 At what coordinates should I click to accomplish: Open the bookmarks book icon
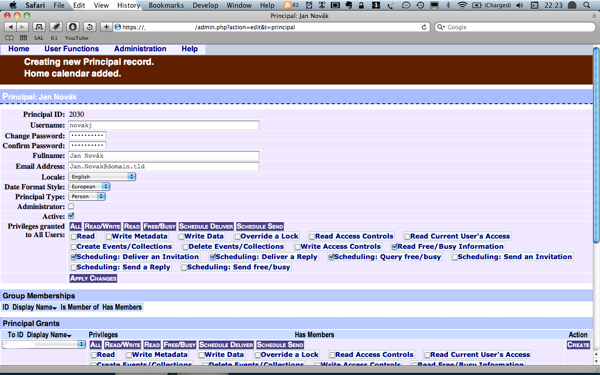click(9, 38)
